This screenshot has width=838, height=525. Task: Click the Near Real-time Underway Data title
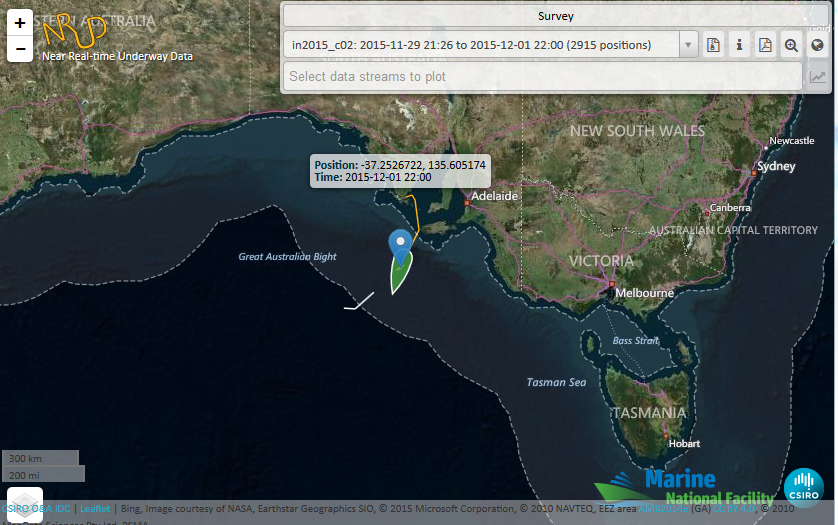point(117,56)
